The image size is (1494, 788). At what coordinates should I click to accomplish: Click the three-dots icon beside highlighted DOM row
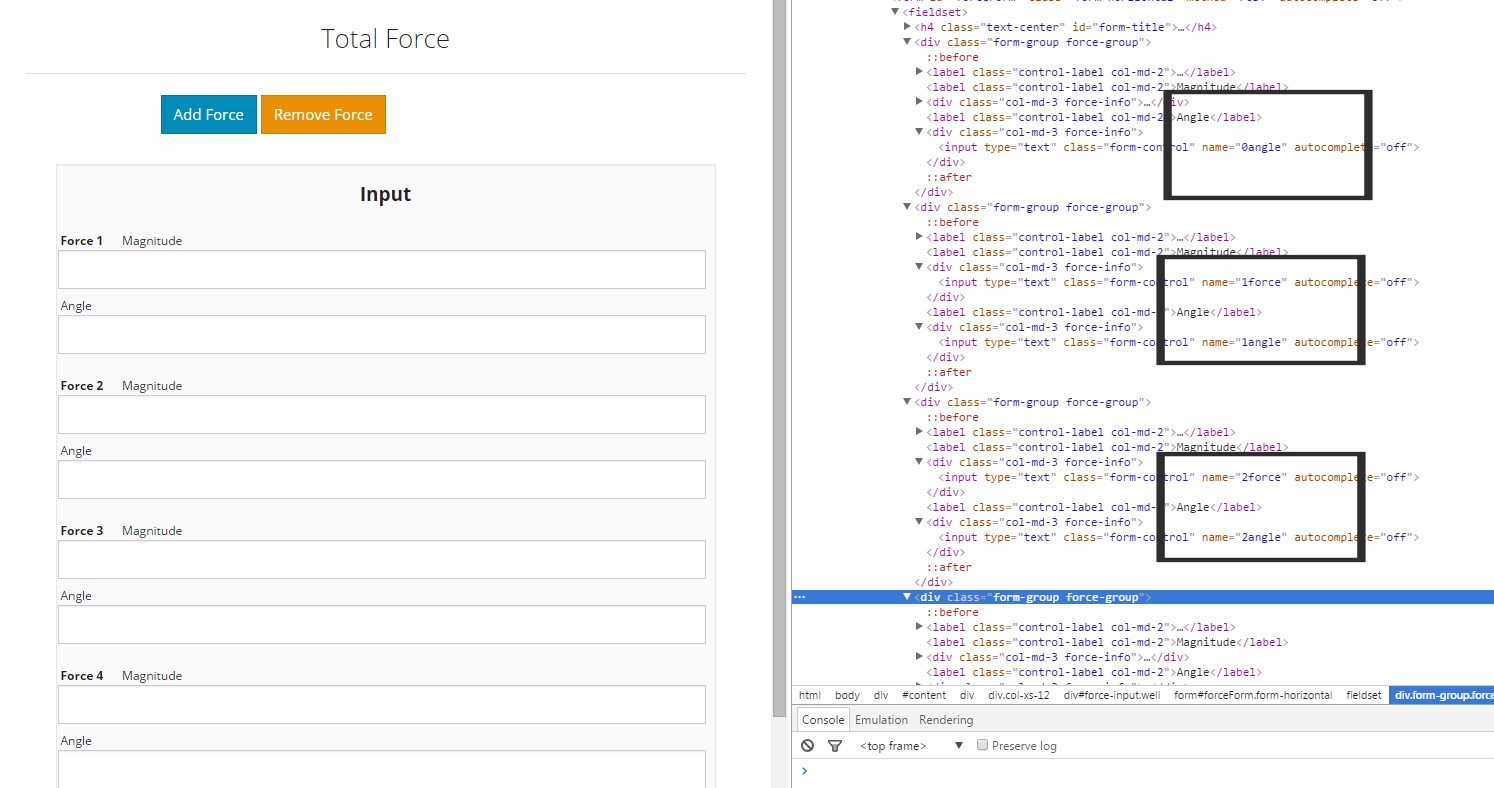click(x=800, y=597)
